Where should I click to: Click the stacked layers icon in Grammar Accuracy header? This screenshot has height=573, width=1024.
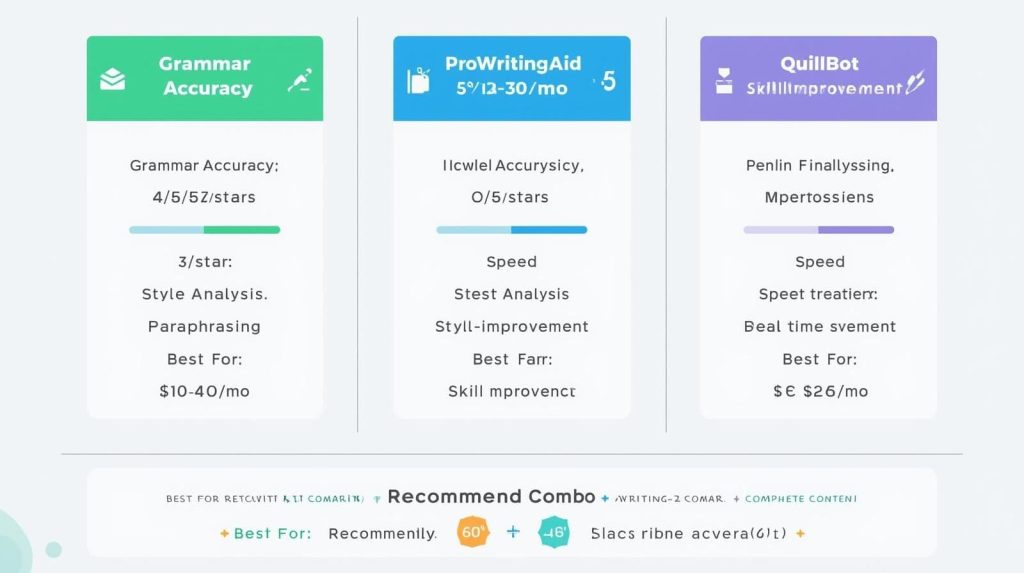click(112, 79)
